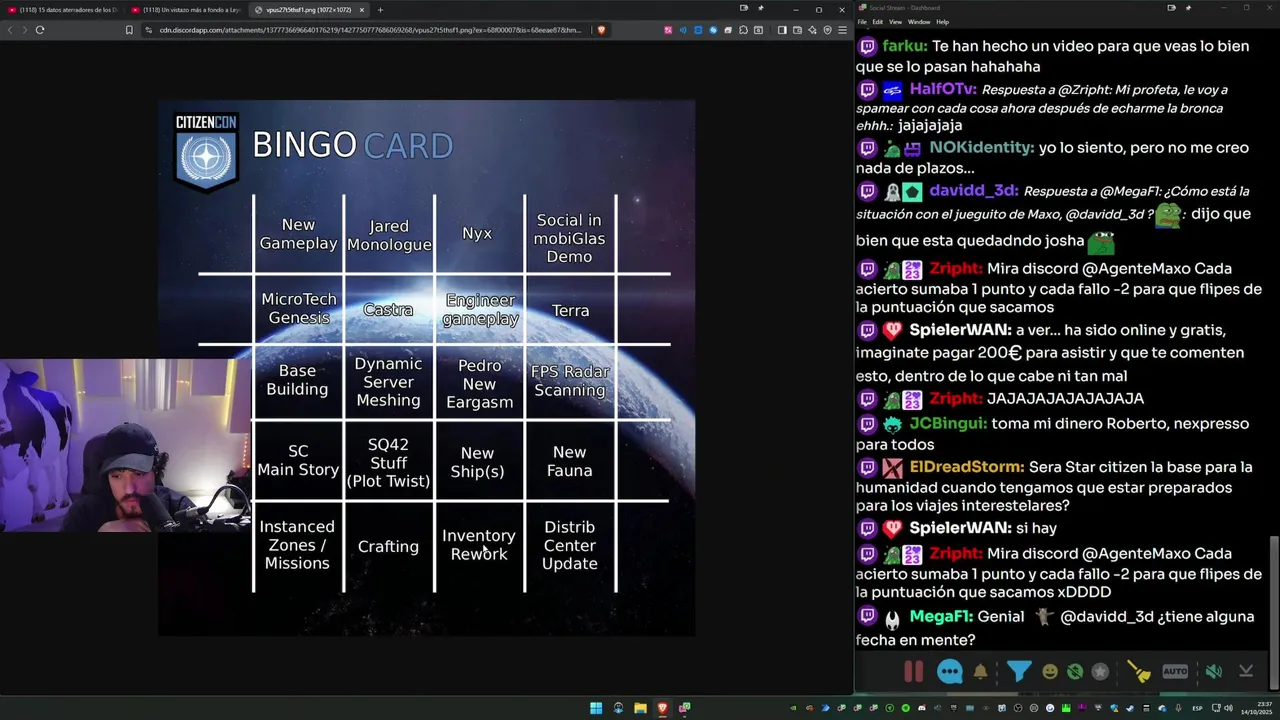Click the 'New Gameplay' bingo cell
1280x720 pixels.
[298, 234]
